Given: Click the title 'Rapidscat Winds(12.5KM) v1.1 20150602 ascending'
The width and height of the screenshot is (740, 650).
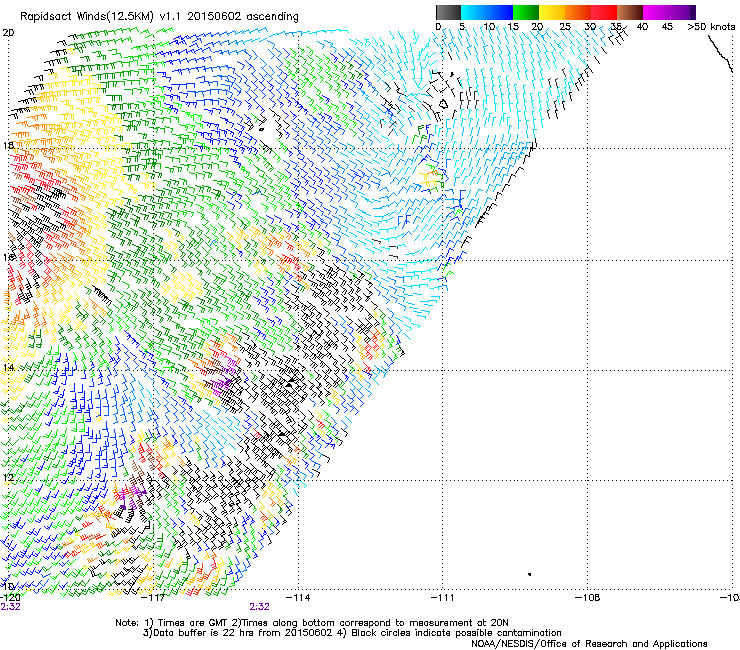Looking at the screenshot, I should (x=159, y=17).
